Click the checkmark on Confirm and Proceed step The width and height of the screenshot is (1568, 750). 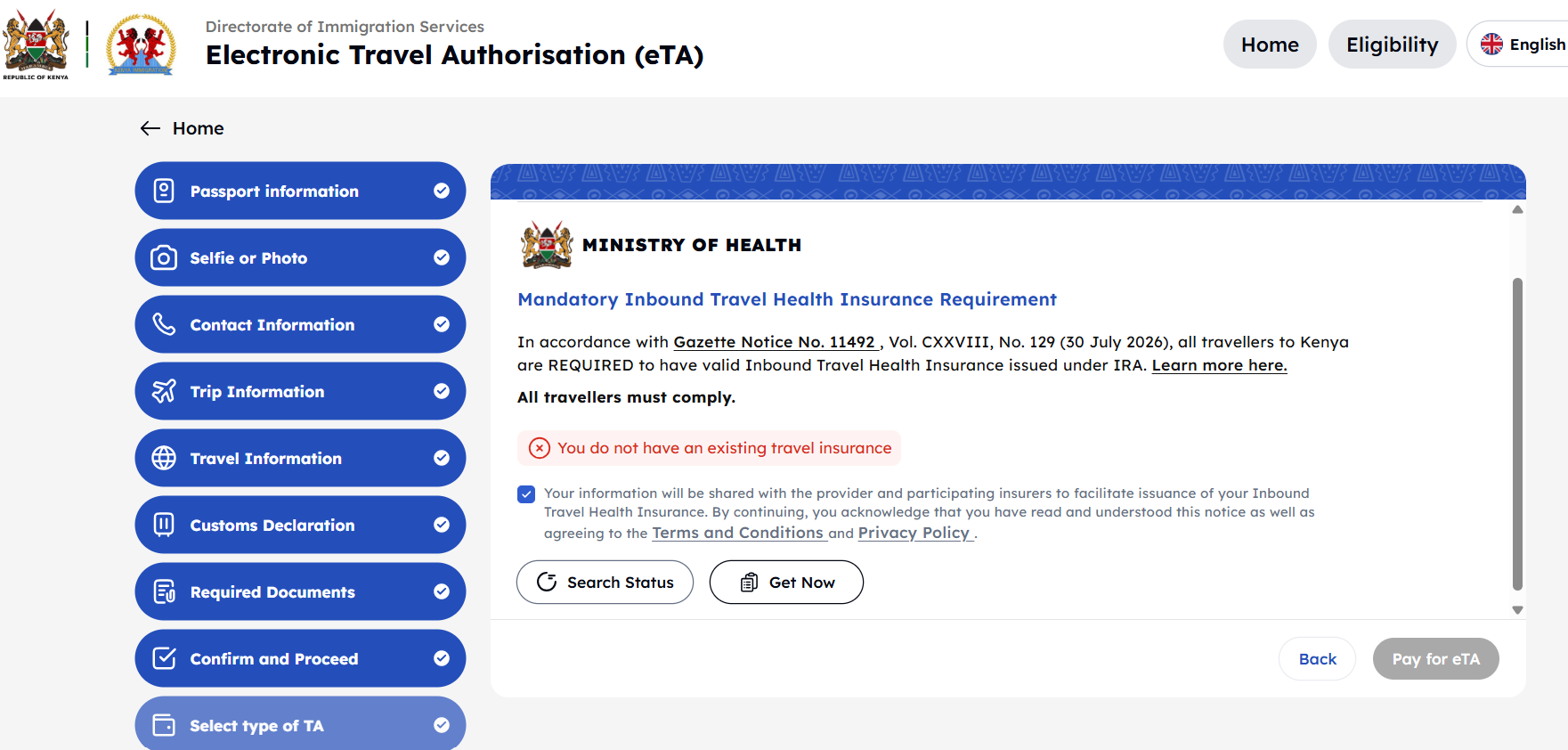coord(442,658)
